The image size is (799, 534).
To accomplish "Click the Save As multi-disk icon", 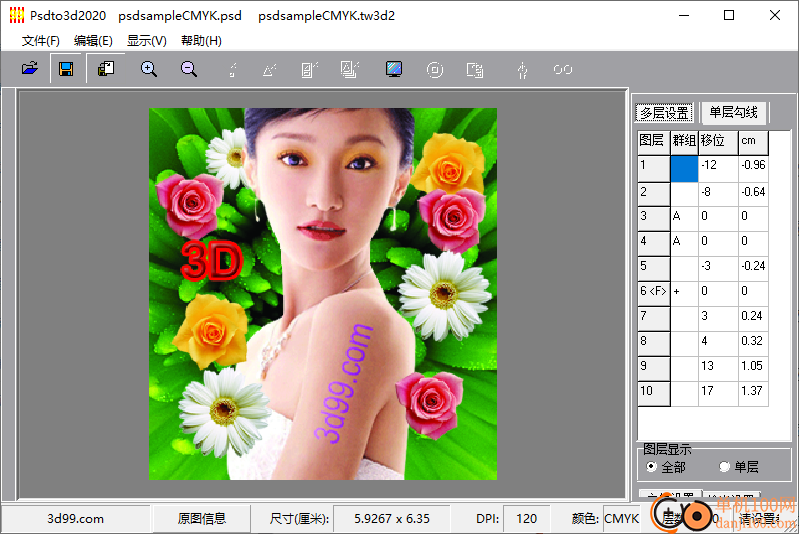I will coord(106,69).
